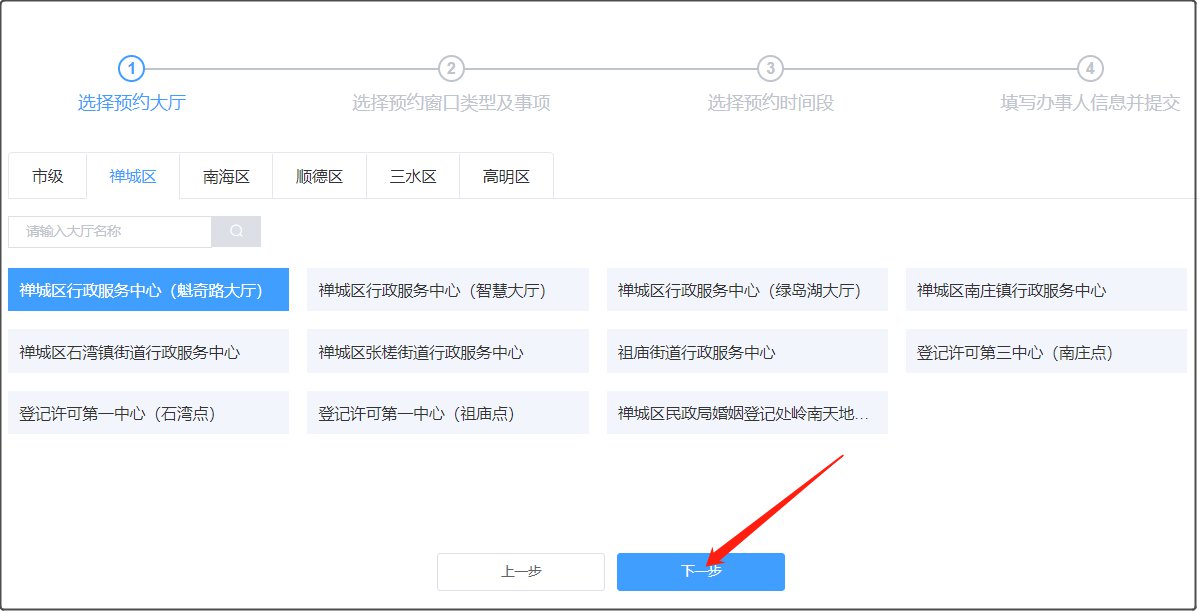Image resolution: width=1199 pixels, height=613 pixels.
Task: Select the 顺德区 tab
Action: [319, 176]
